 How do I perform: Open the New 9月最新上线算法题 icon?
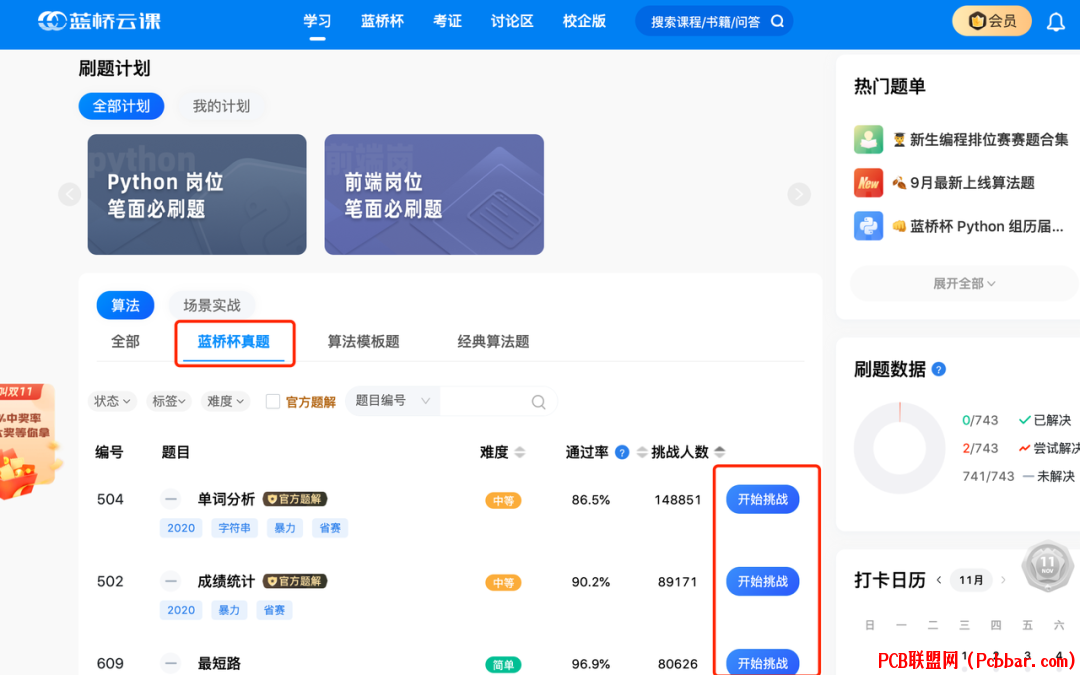click(x=868, y=183)
